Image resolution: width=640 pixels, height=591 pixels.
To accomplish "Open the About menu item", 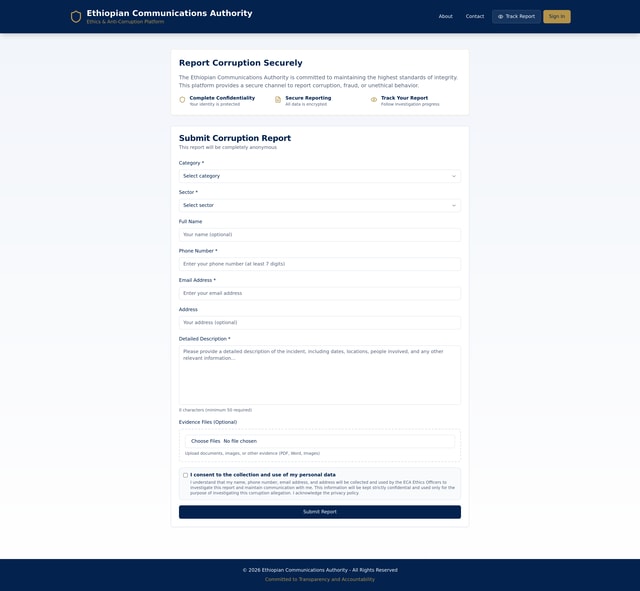I will (x=445, y=17).
